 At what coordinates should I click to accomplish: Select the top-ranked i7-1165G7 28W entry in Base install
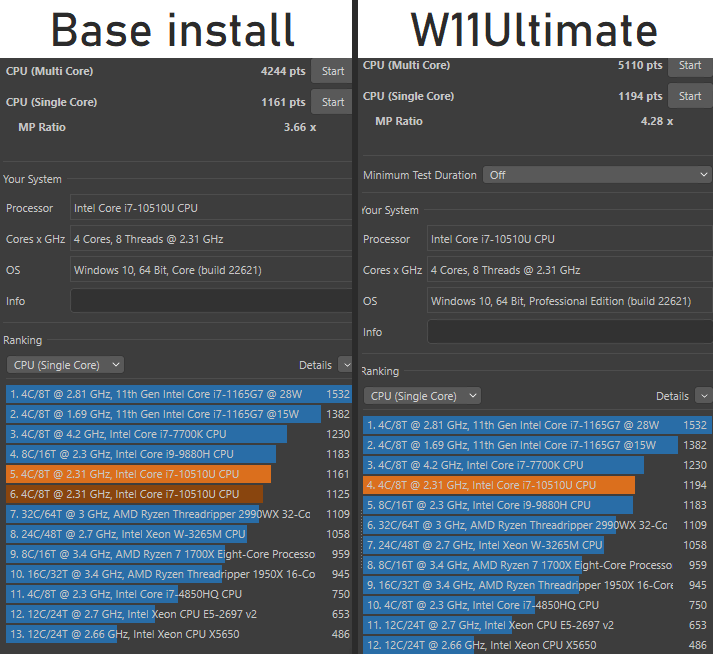tap(165, 394)
